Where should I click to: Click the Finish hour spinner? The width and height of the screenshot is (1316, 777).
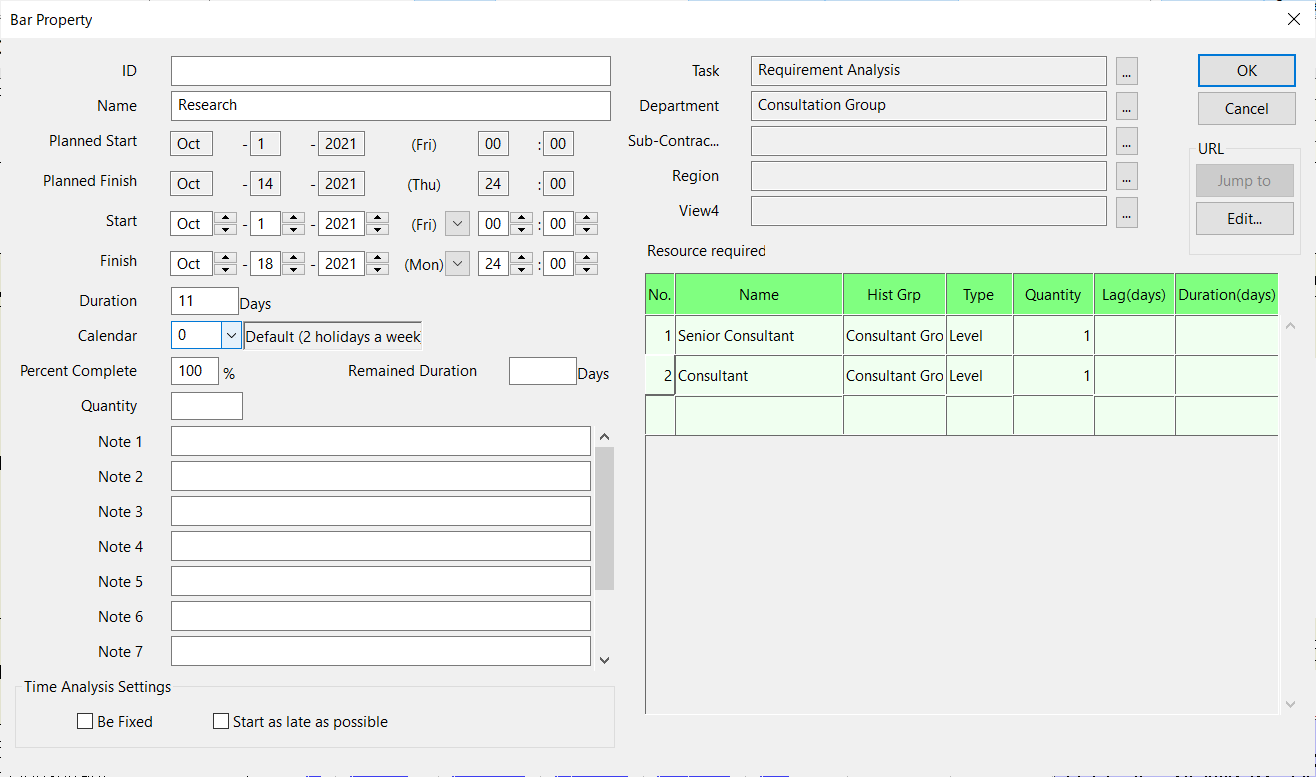[x=520, y=264]
